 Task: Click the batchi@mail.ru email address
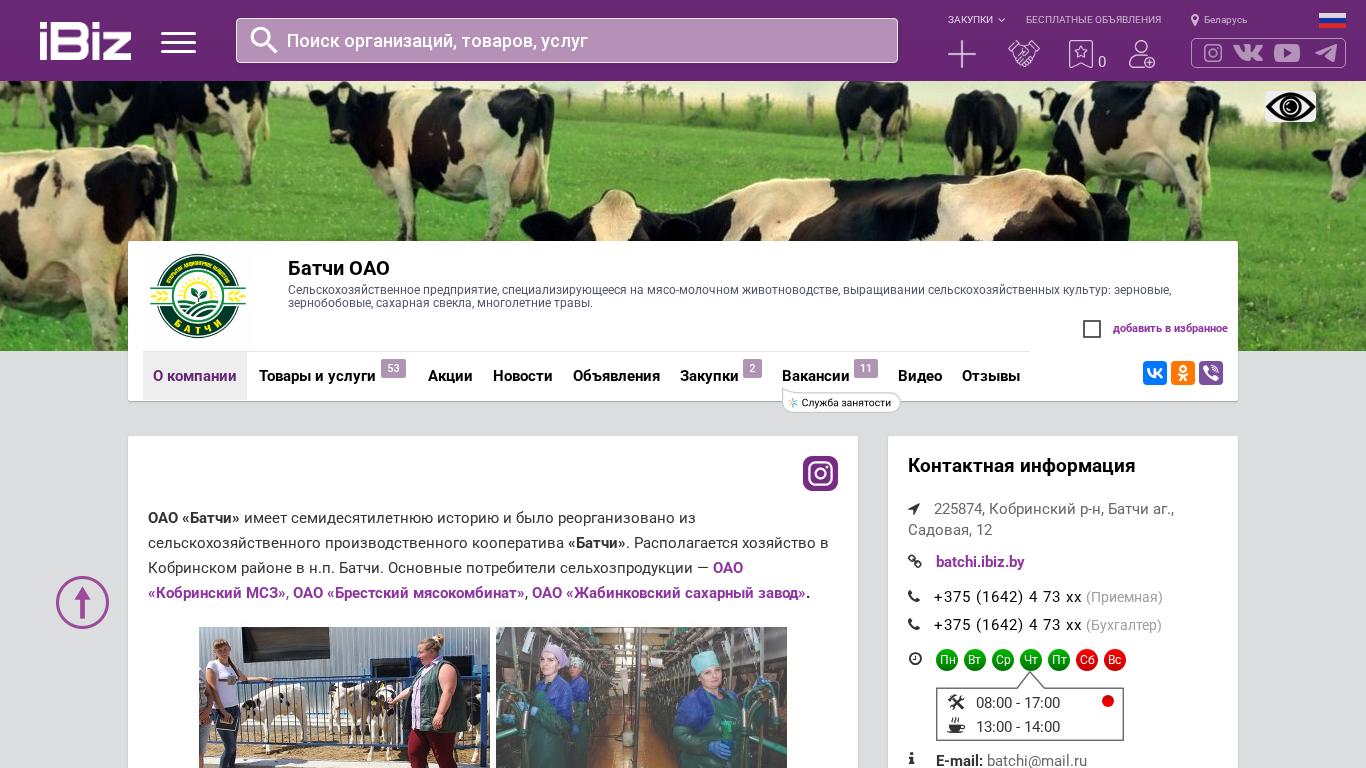pos(1037,761)
